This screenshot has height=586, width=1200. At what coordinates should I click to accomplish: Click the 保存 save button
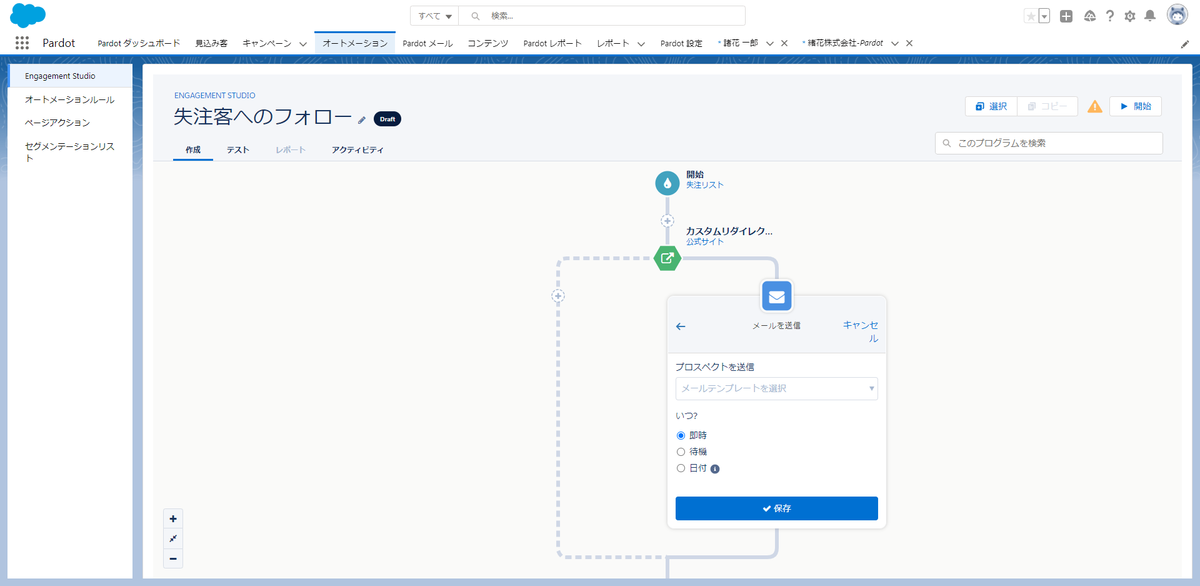tap(777, 508)
